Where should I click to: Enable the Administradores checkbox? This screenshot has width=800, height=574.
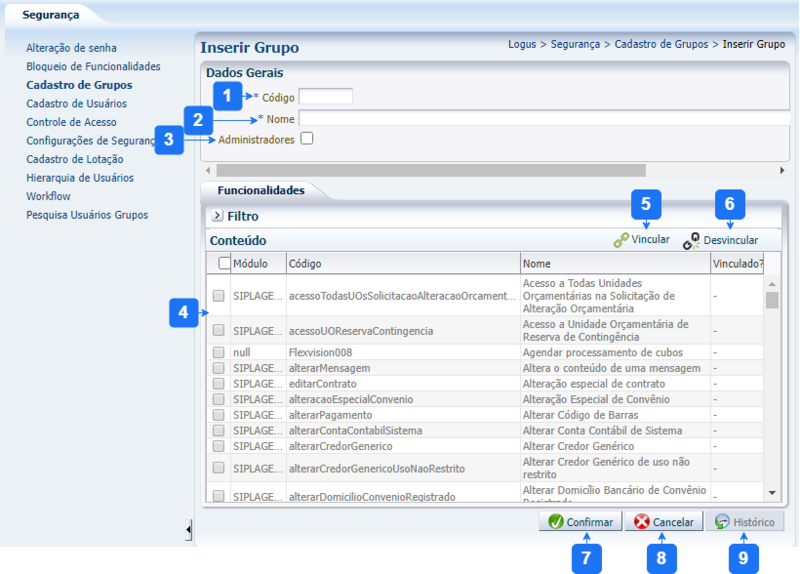pos(307,139)
